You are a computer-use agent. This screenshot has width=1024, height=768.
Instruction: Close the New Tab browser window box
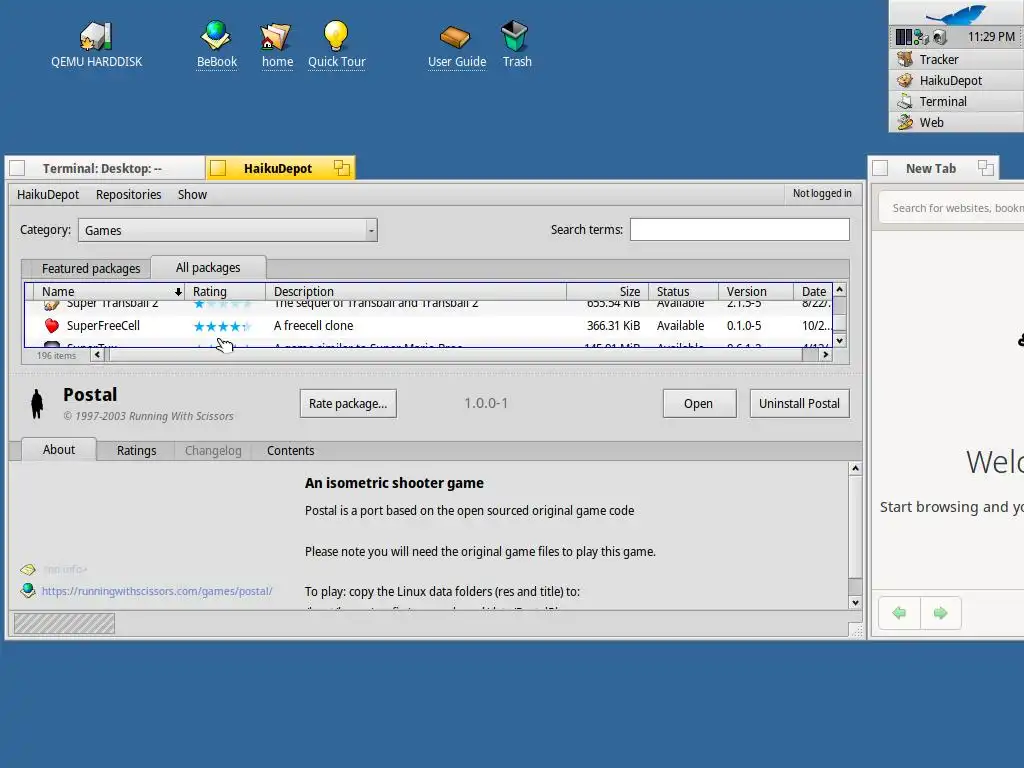tap(880, 168)
